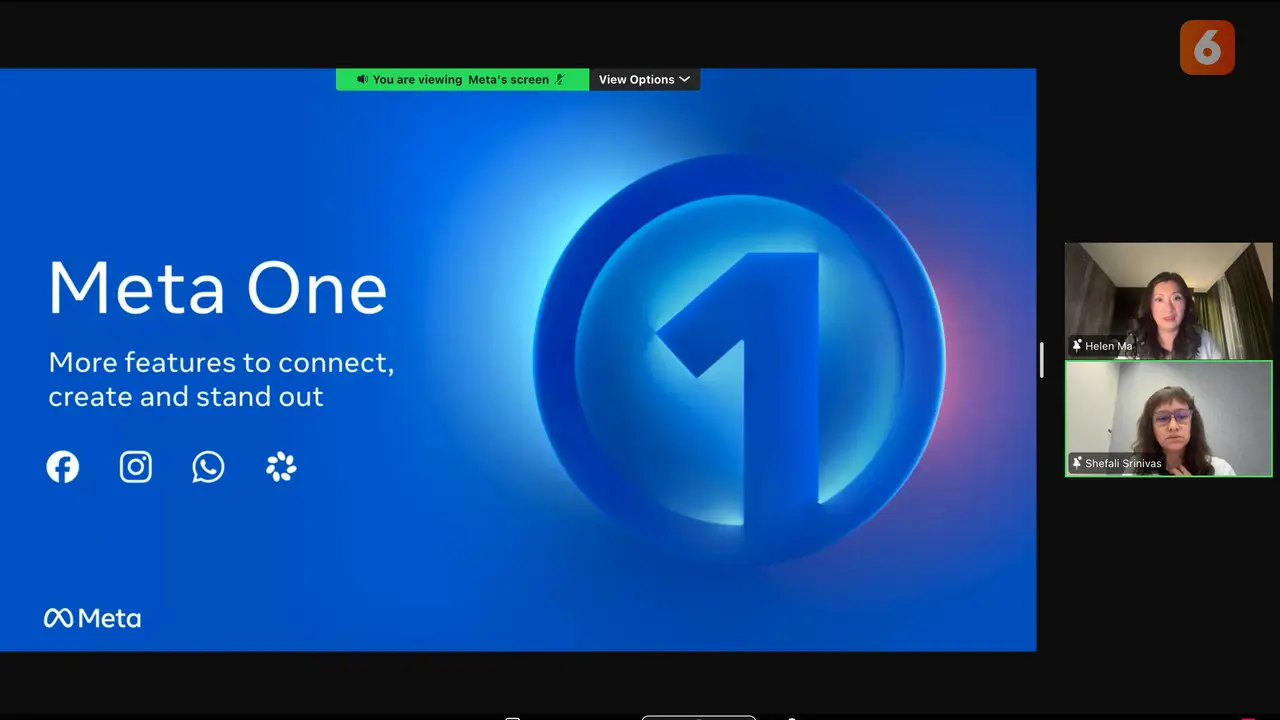
Task: Click the green "You are viewing Meta's screen" banner
Action: [x=462, y=80]
